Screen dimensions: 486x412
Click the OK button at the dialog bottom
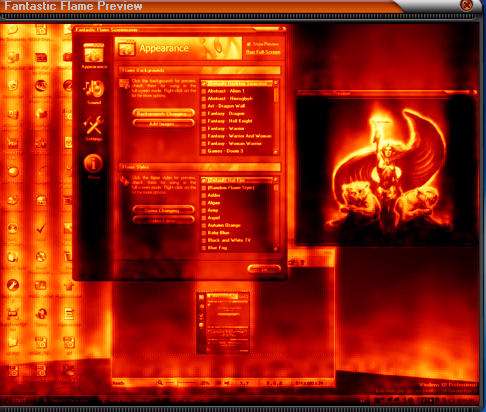(x=264, y=269)
